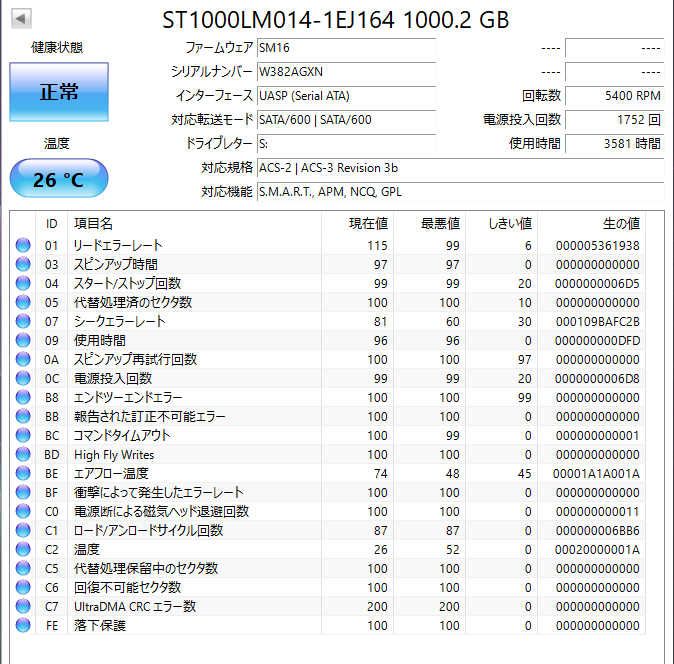This screenshot has width=674, height=664.
Task: Click threshold value 45 in エアフロー温度 row
Action: coord(524,474)
